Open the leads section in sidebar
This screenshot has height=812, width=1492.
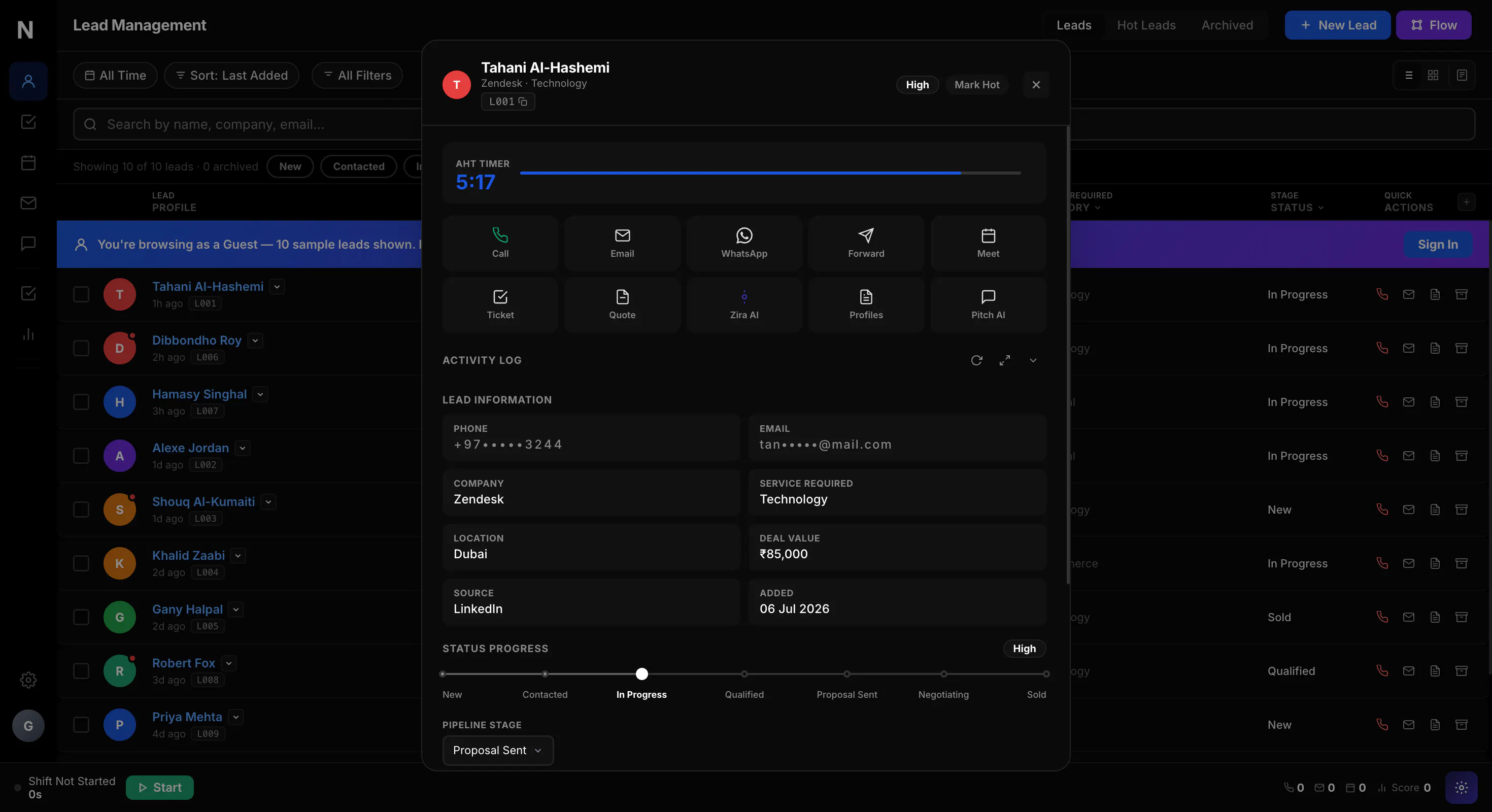pyautogui.click(x=28, y=81)
